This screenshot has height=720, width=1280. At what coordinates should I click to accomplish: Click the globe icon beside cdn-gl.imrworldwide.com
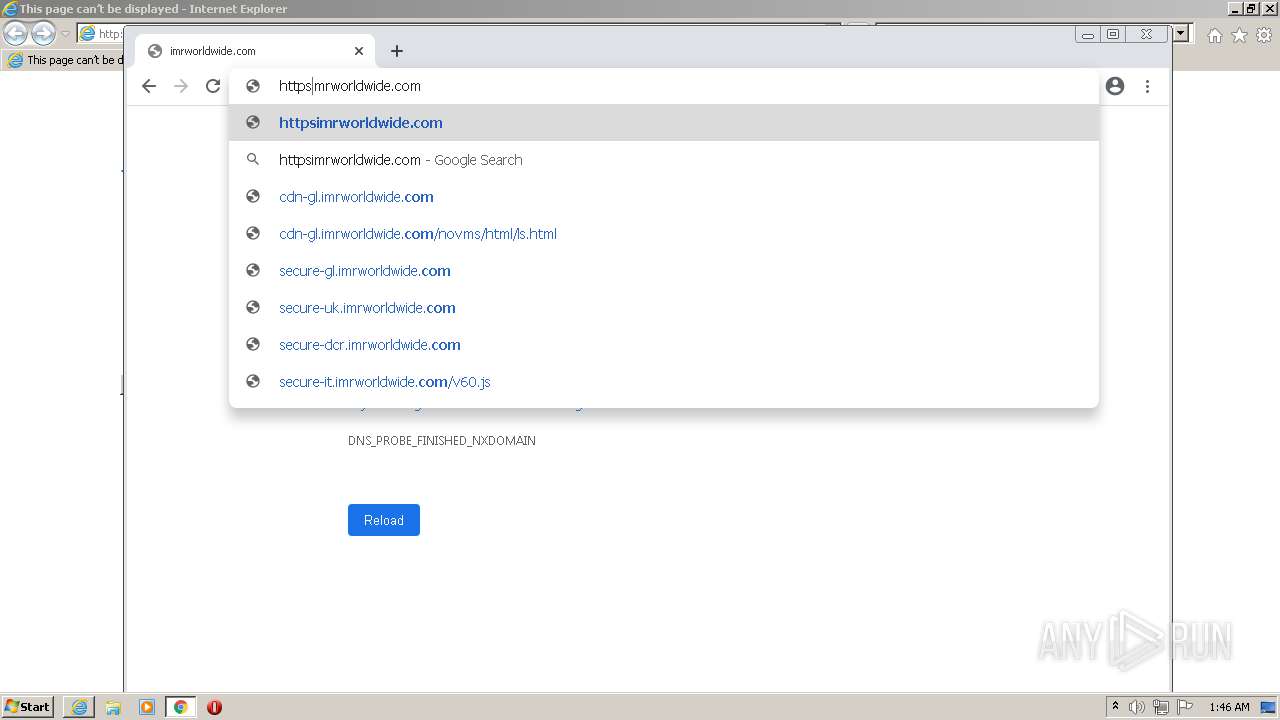point(253,197)
